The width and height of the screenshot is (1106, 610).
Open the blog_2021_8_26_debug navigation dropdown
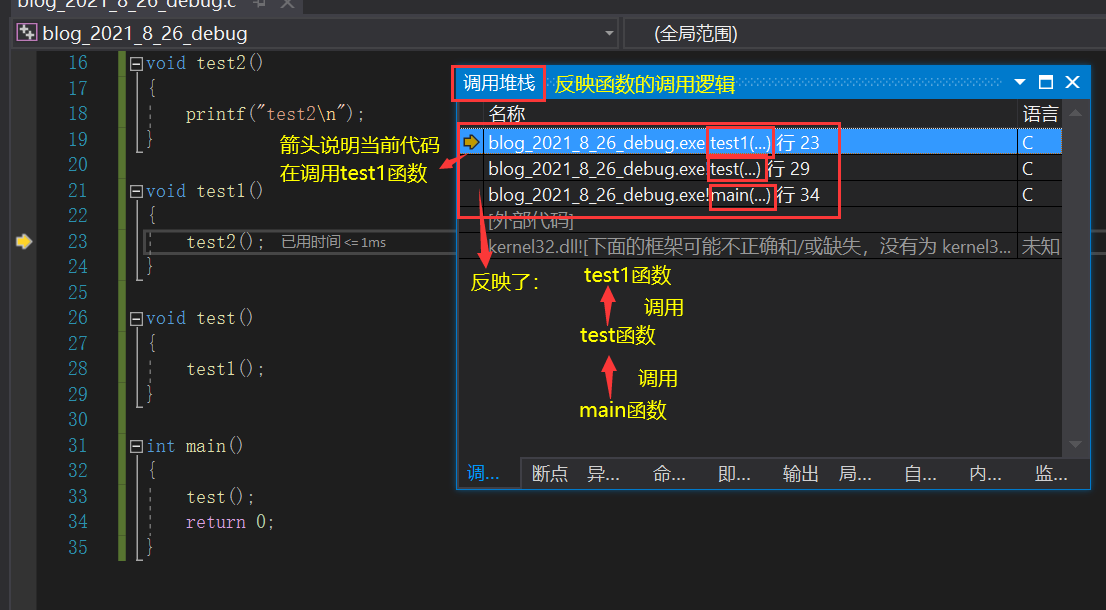608,33
